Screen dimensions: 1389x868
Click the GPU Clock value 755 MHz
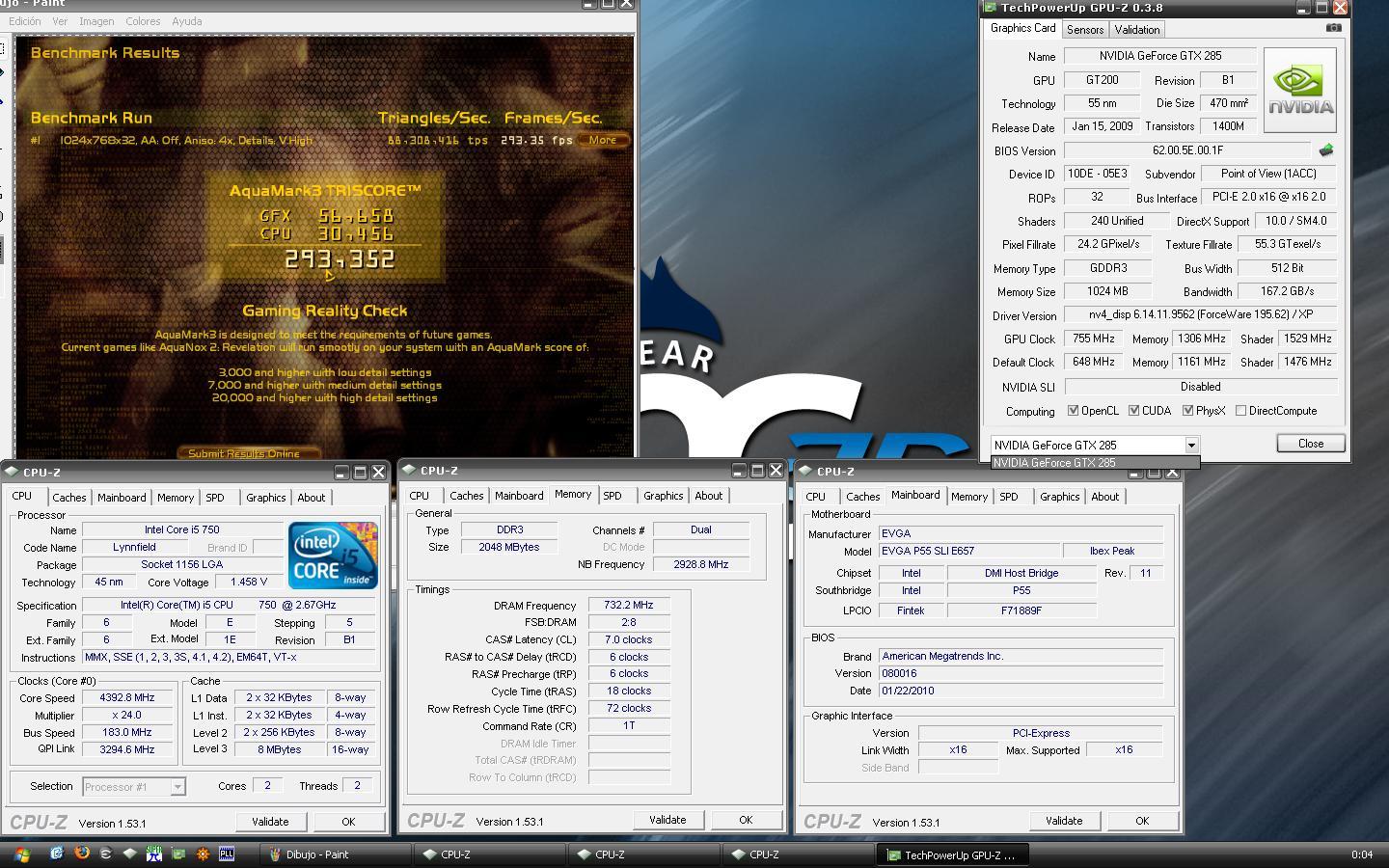(x=1094, y=339)
